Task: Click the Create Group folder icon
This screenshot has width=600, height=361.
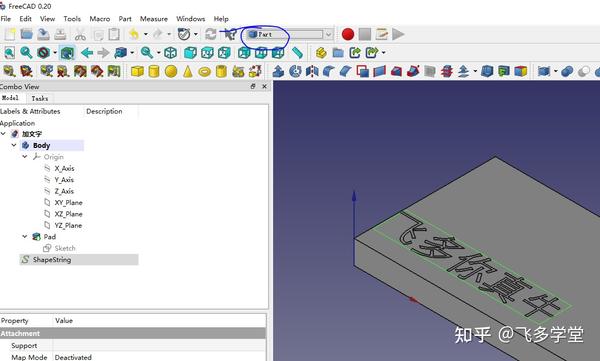Action: (338, 52)
